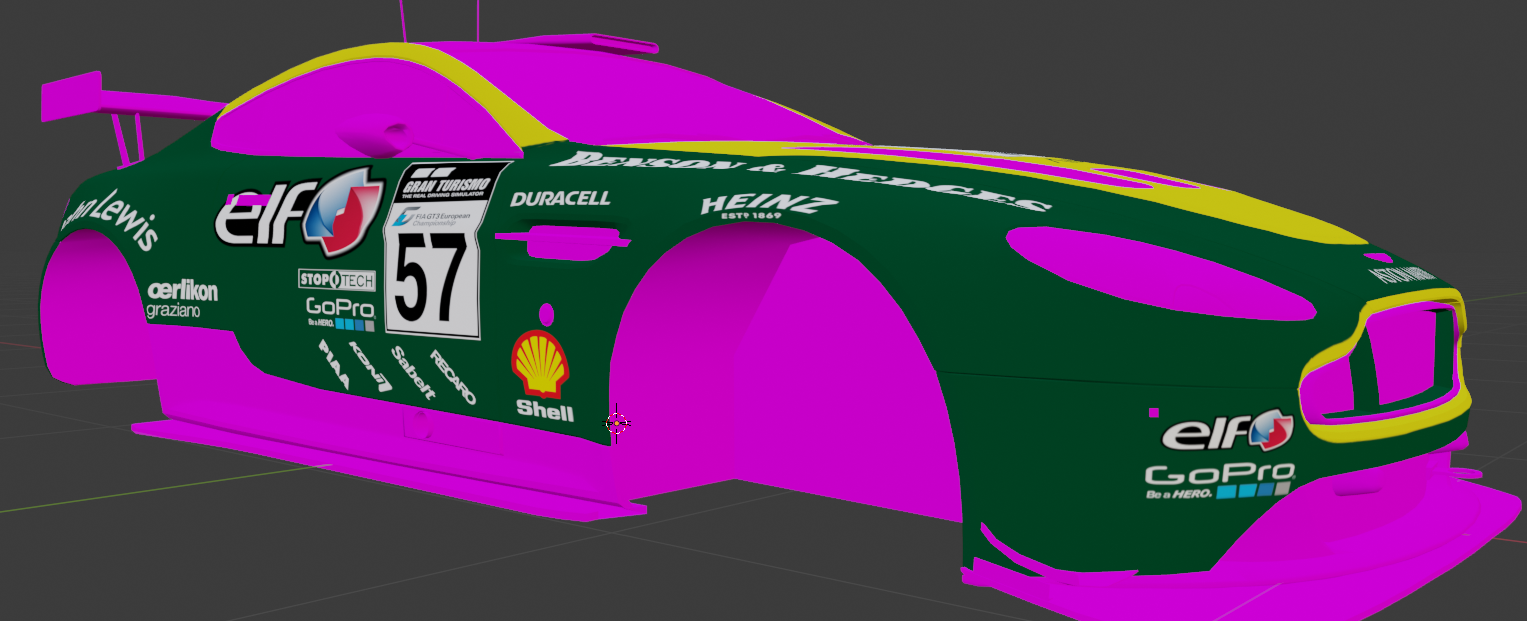This screenshot has width=1527, height=621.
Task: Click the large elf logo on the rear quarter
Action: tap(299, 211)
